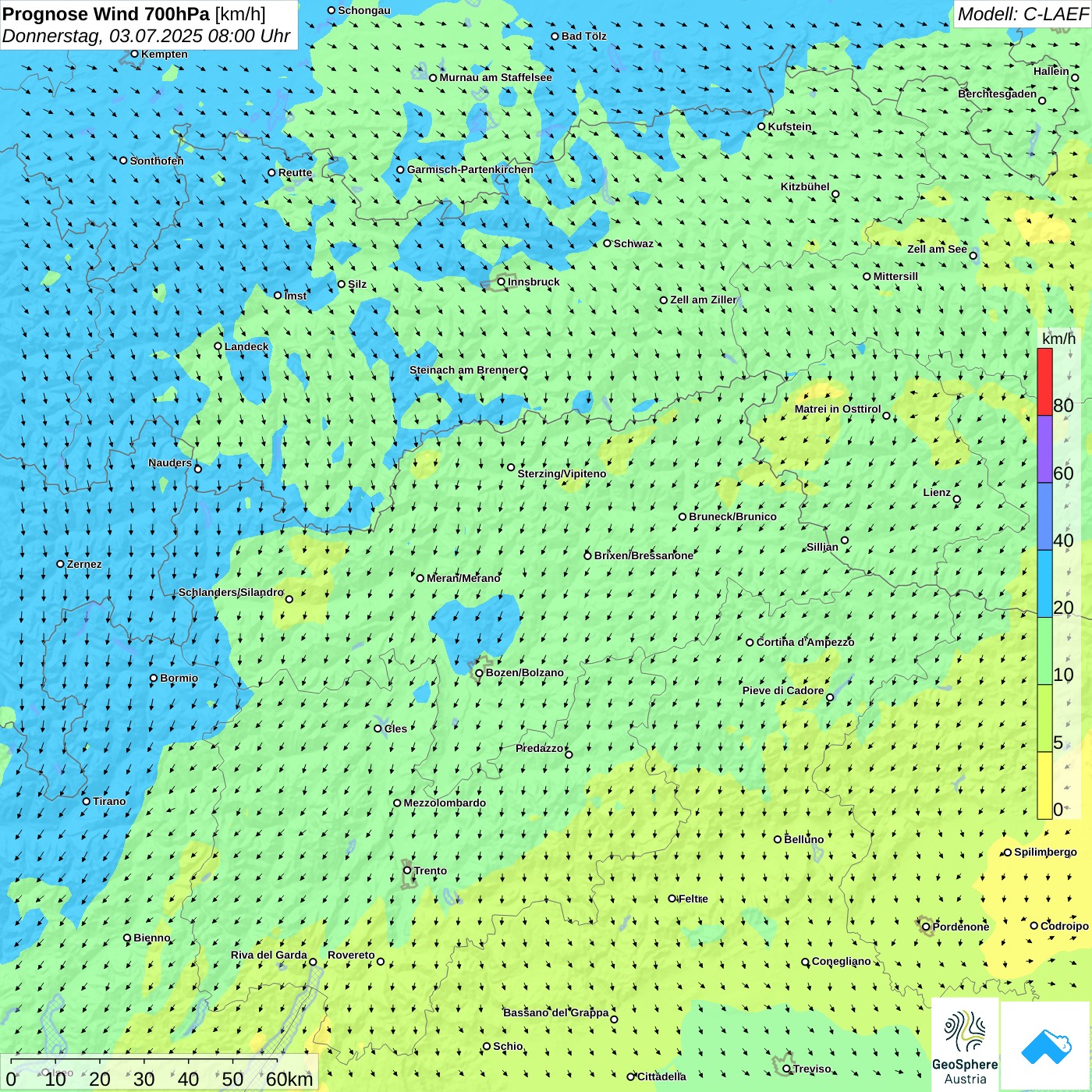Image resolution: width=1092 pixels, height=1092 pixels.
Task: Click the 'Sillian' label
Action: 822,547
